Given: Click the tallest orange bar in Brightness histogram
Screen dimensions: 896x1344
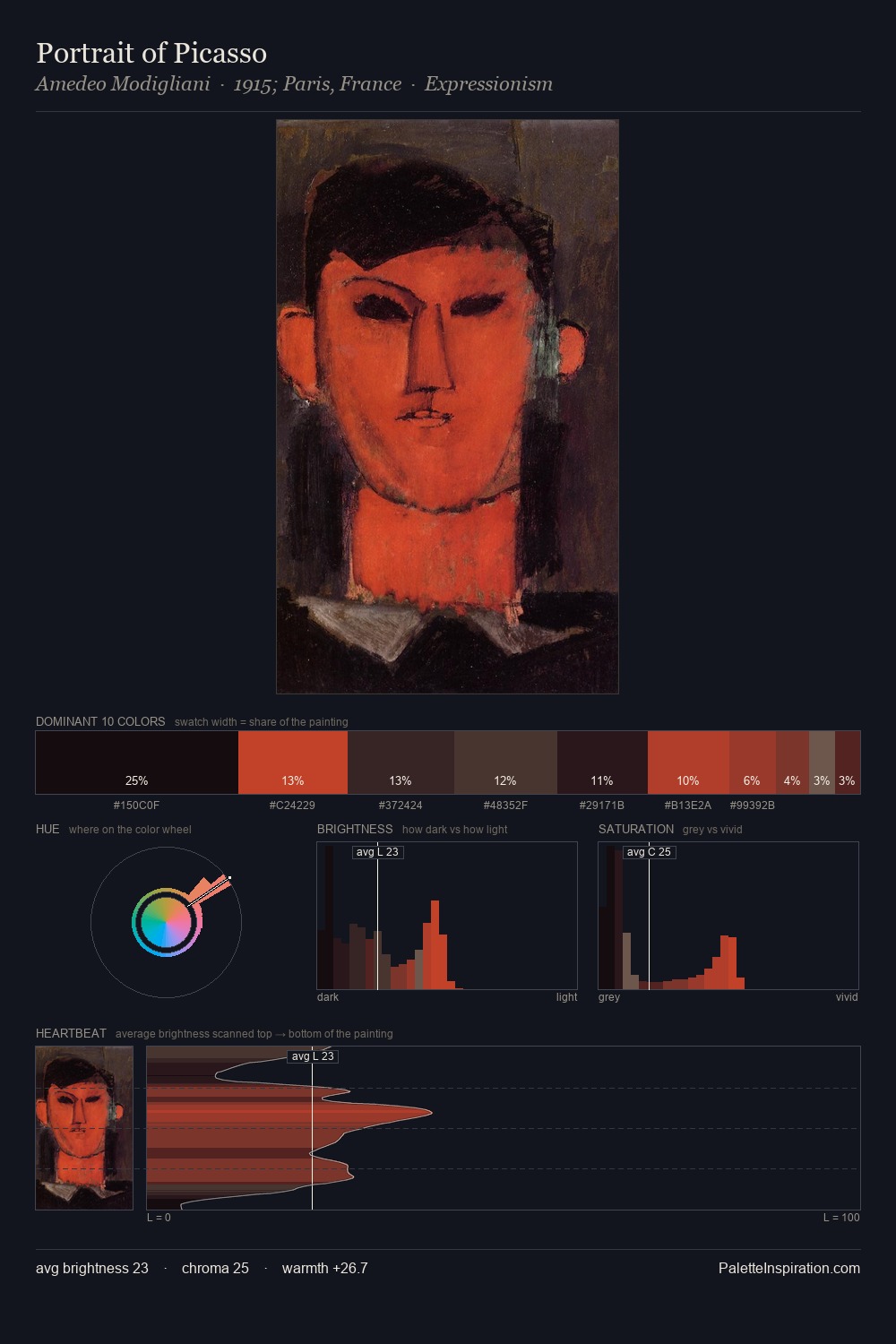Looking at the screenshot, I should tap(435, 944).
